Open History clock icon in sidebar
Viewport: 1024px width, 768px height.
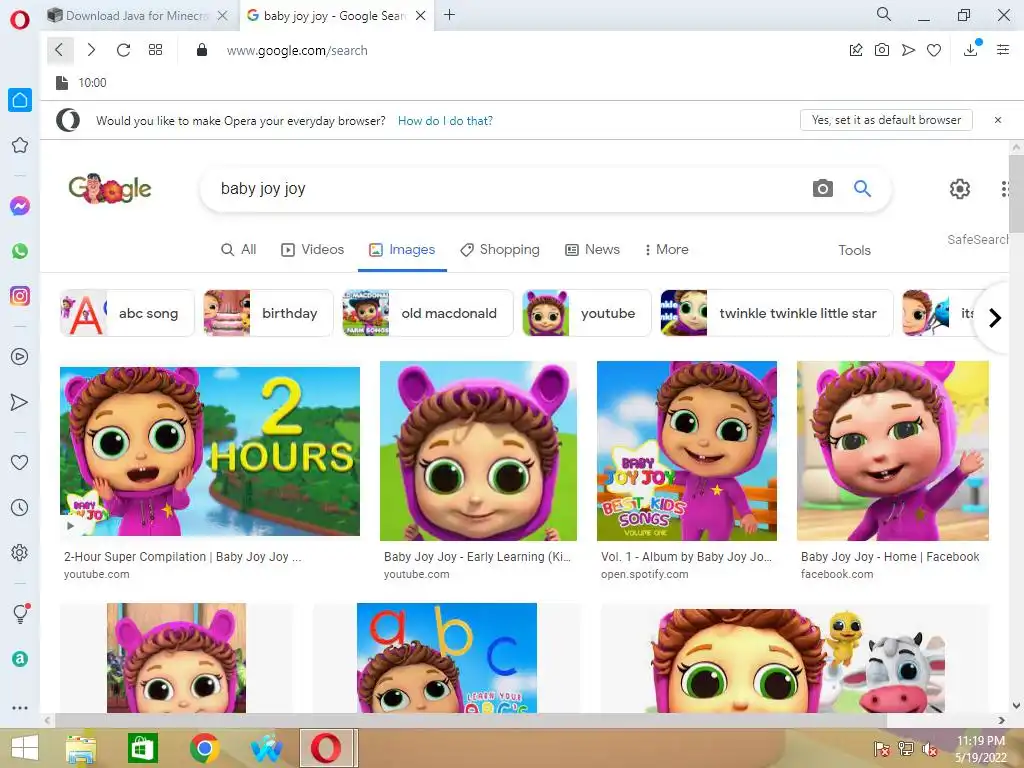click(x=20, y=507)
